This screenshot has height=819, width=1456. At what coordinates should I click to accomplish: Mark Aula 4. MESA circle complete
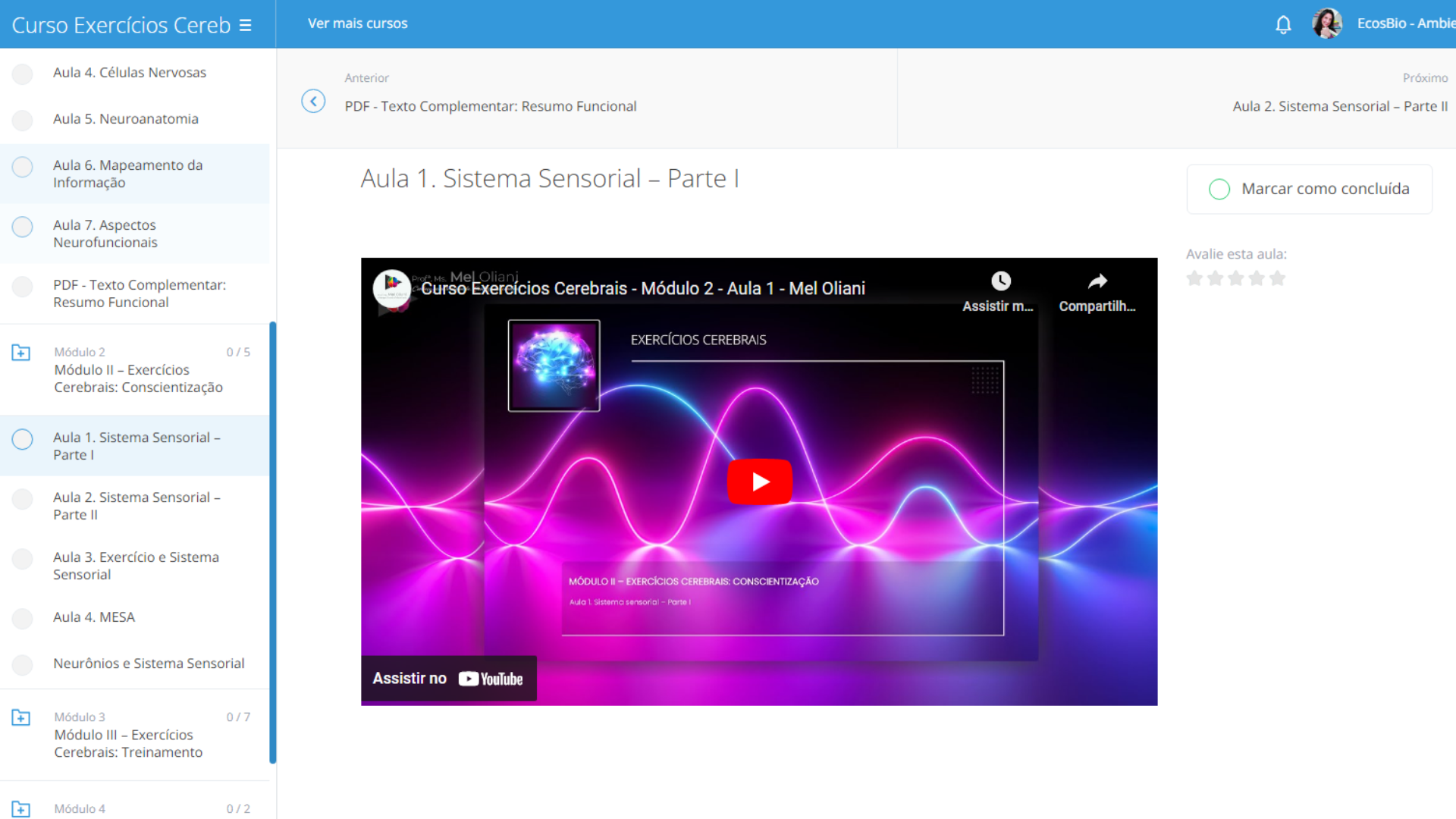click(23, 619)
